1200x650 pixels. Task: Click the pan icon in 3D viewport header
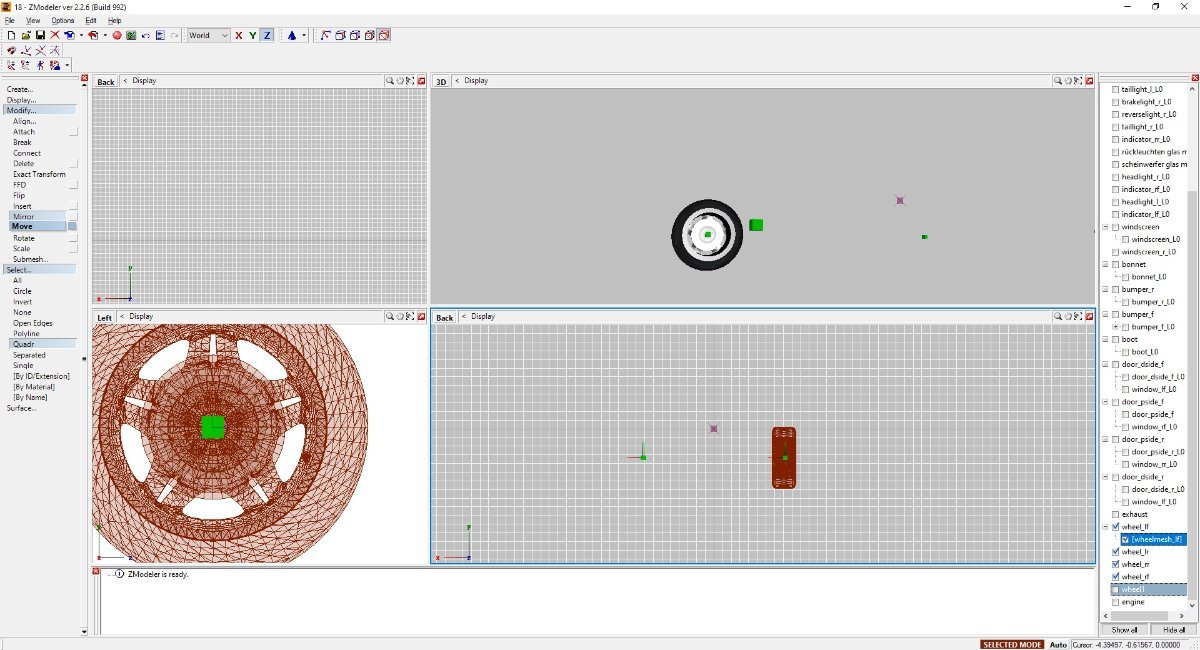[x=1067, y=81]
